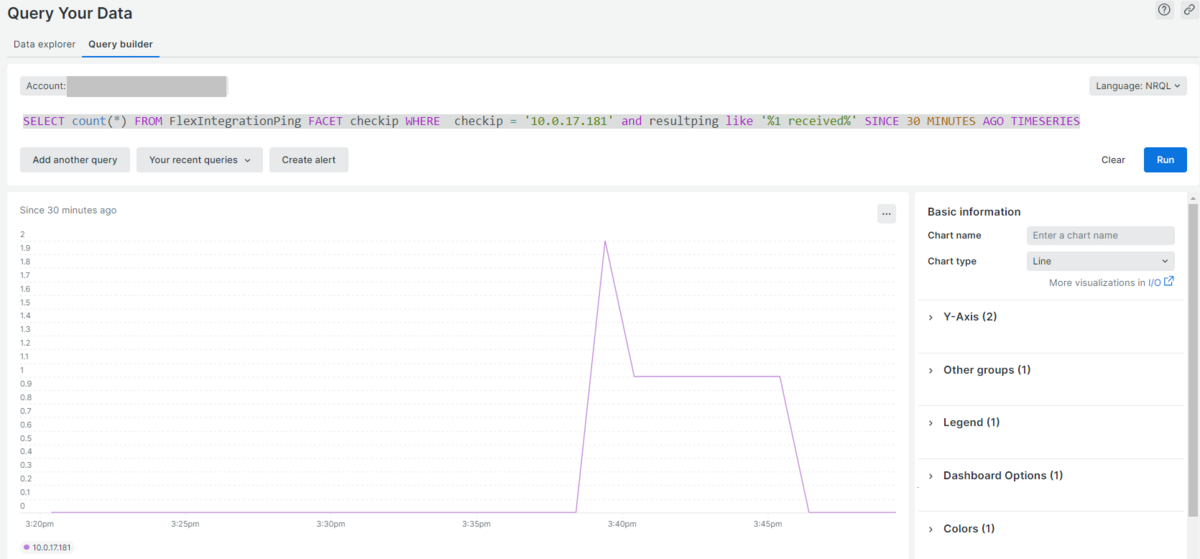The height and width of the screenshot is (559, 1200).
Task: Switch to the Data explorer tab
Action: coord(44,44)
